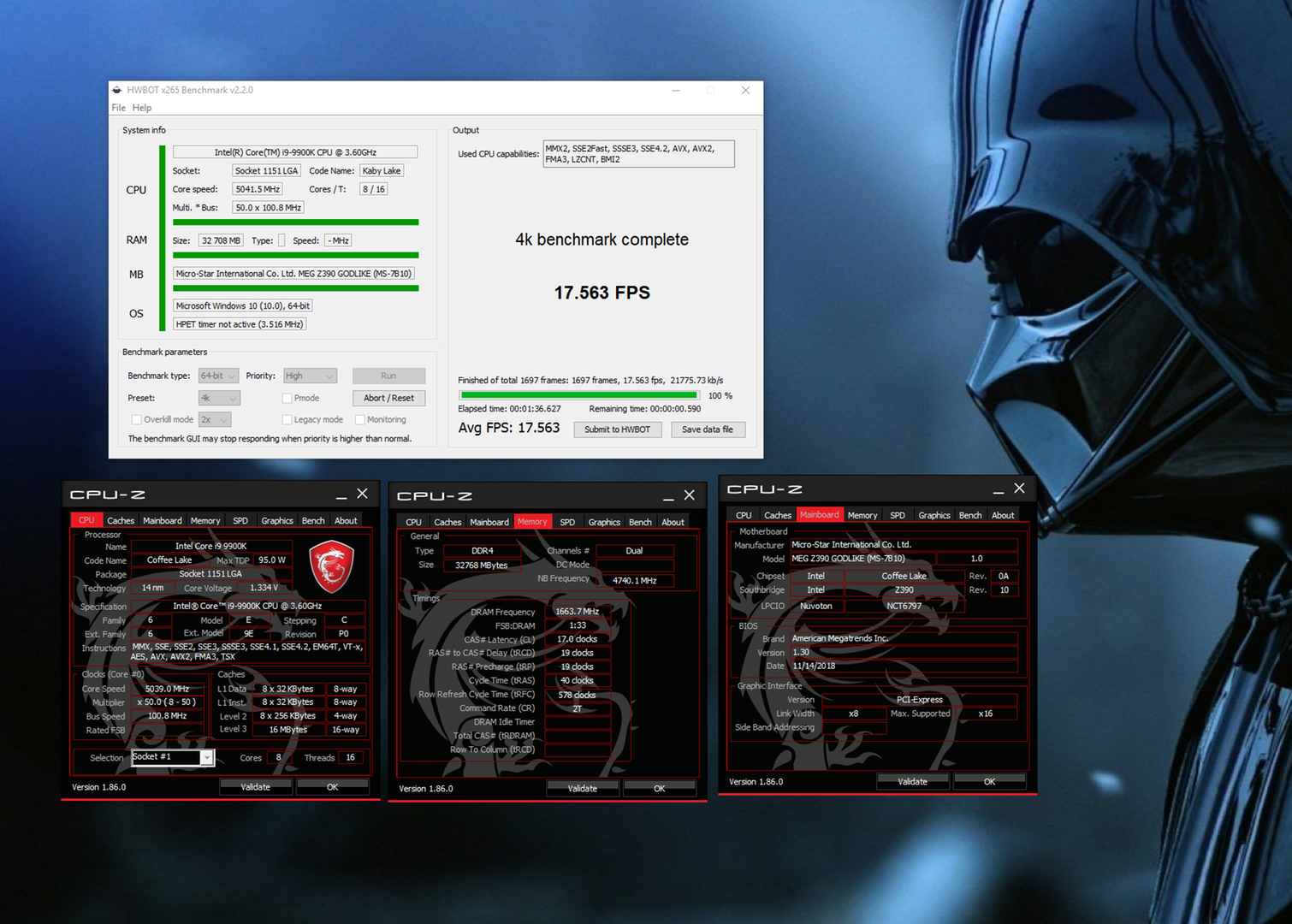
Task: Open Bench tab in left CPU-Z window
Action: pyautogui.click(x=313, y=521)
